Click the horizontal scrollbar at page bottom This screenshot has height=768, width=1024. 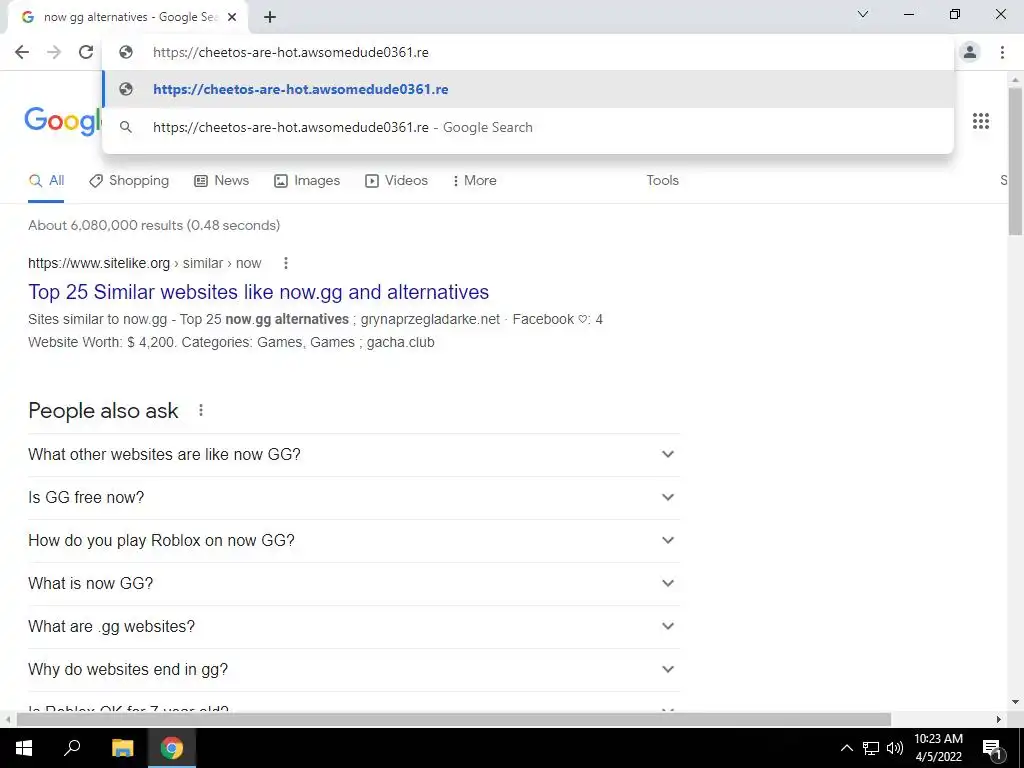[x=454, y=719]
